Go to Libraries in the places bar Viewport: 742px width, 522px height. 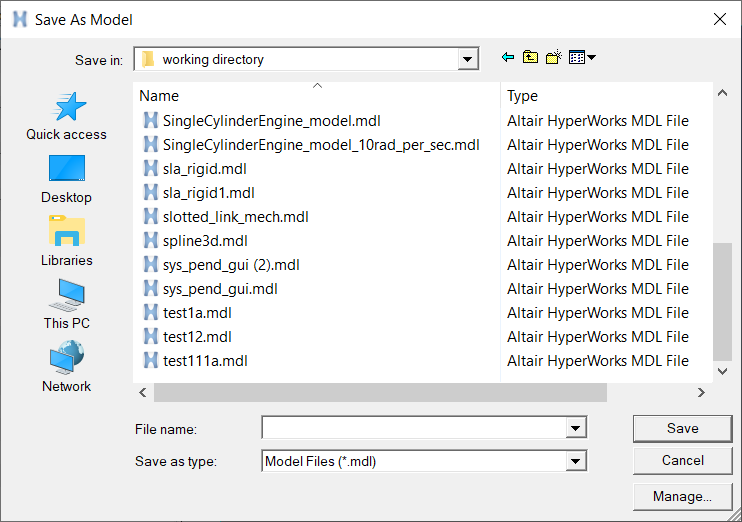click(66, 233)
